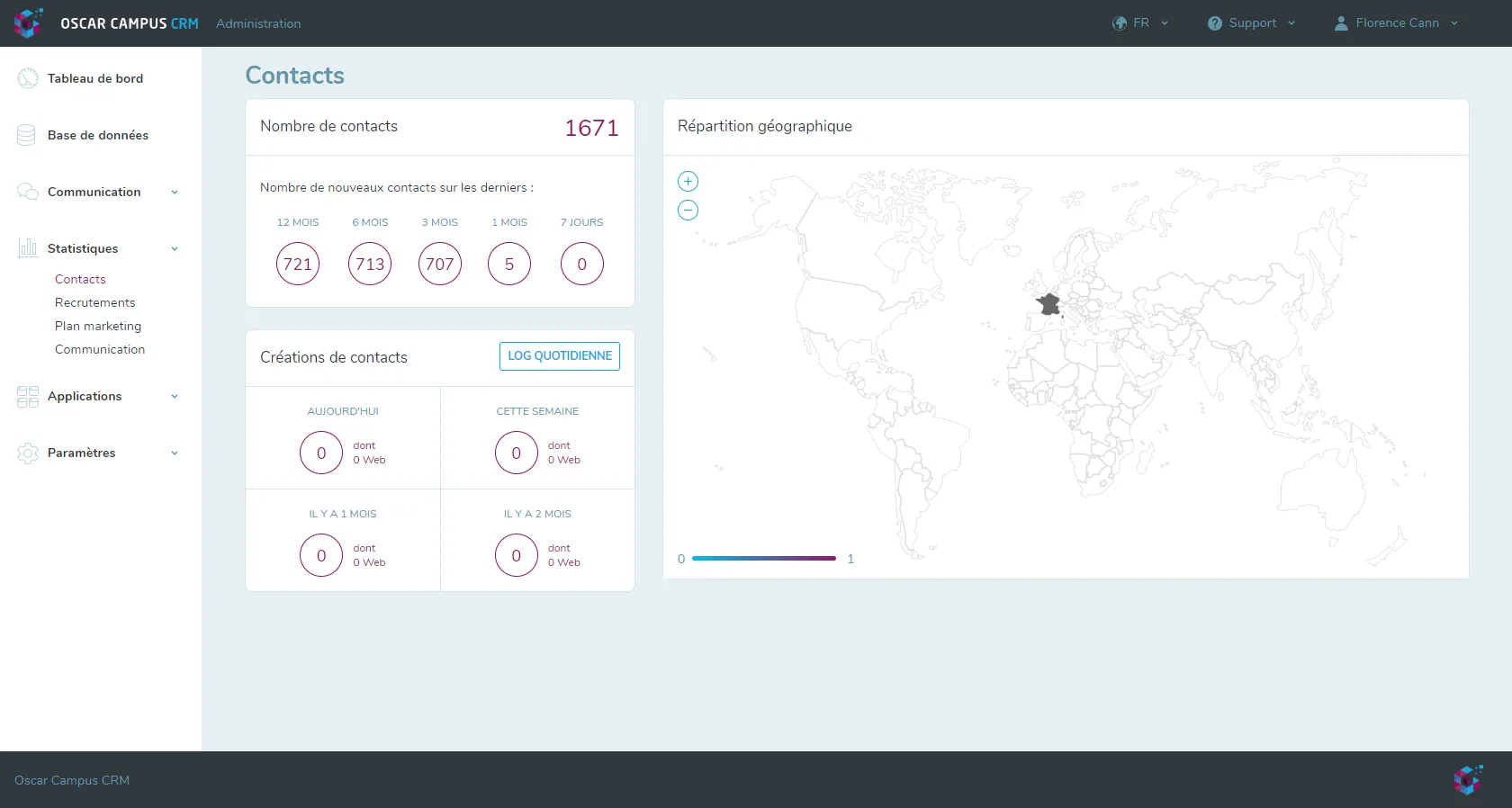The image size is (1512, 808).
Task: Click the footer Oscar Campus logo
Action: [1468, 780]
